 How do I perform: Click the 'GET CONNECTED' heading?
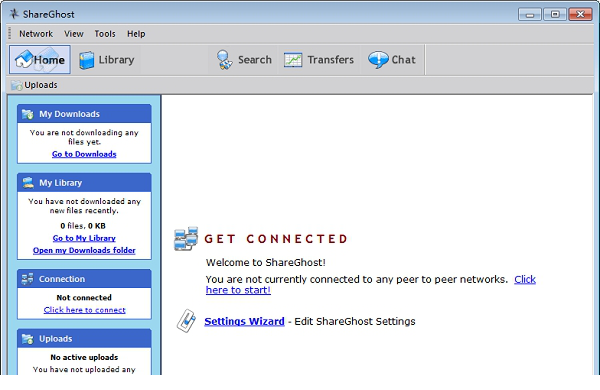pos(276,239)
